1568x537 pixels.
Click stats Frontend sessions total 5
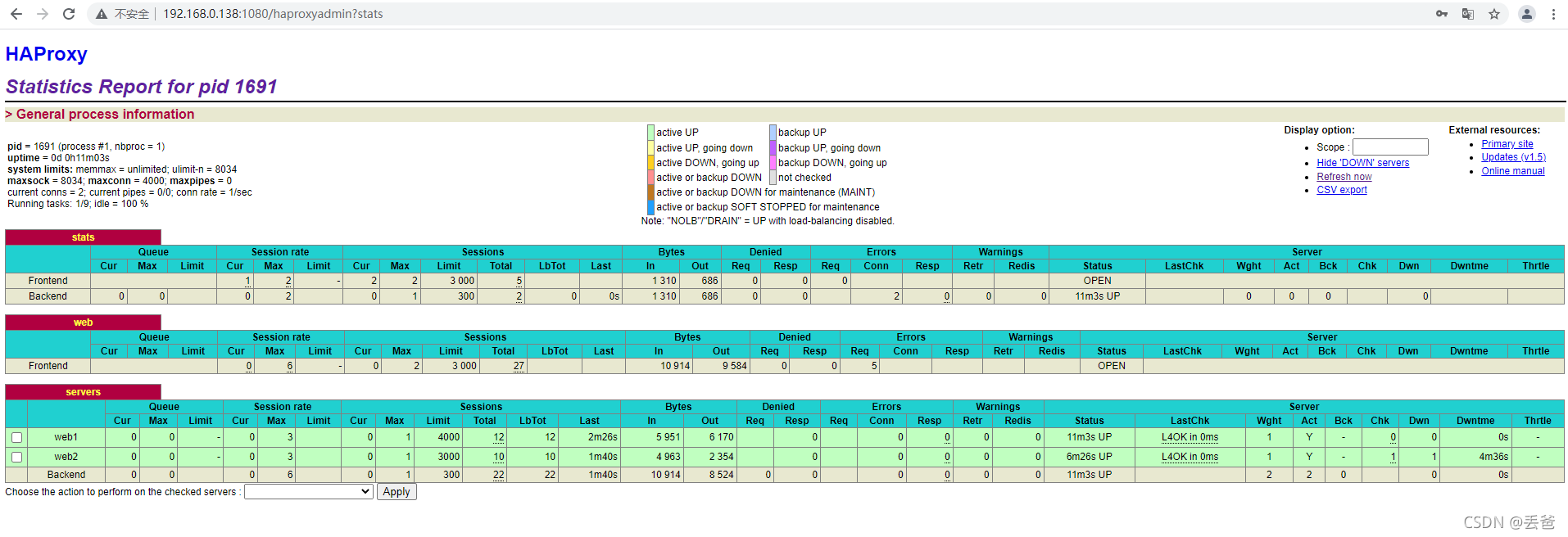[x=519, y=281]
